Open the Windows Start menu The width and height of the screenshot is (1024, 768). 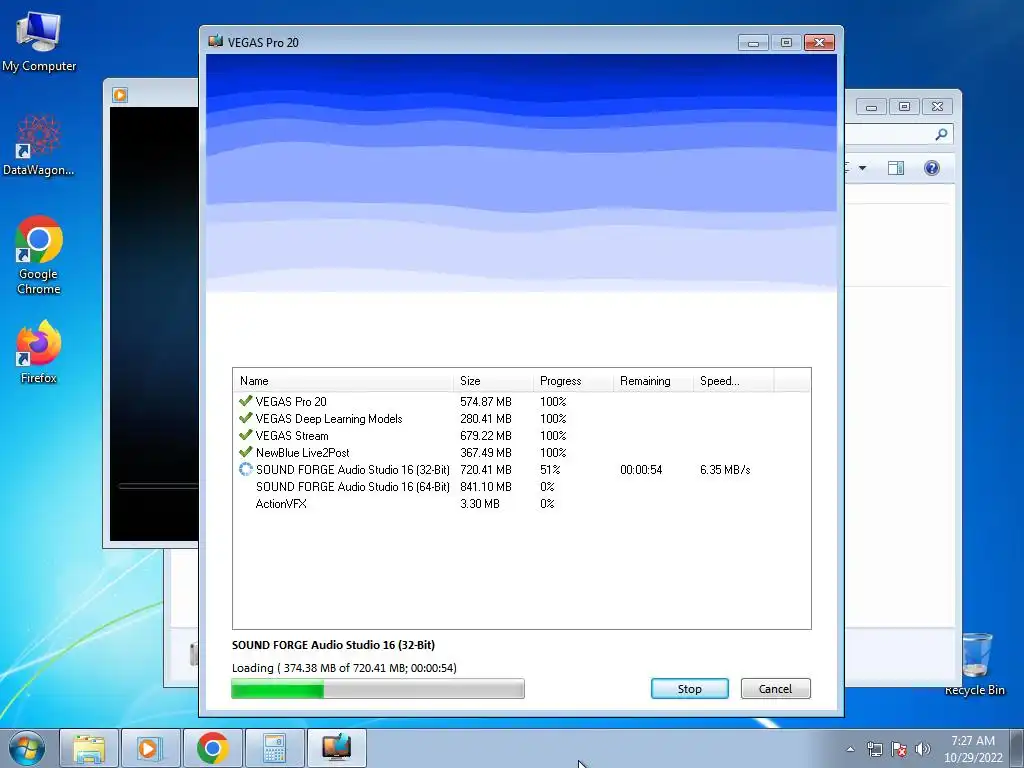tap(26, 748)
